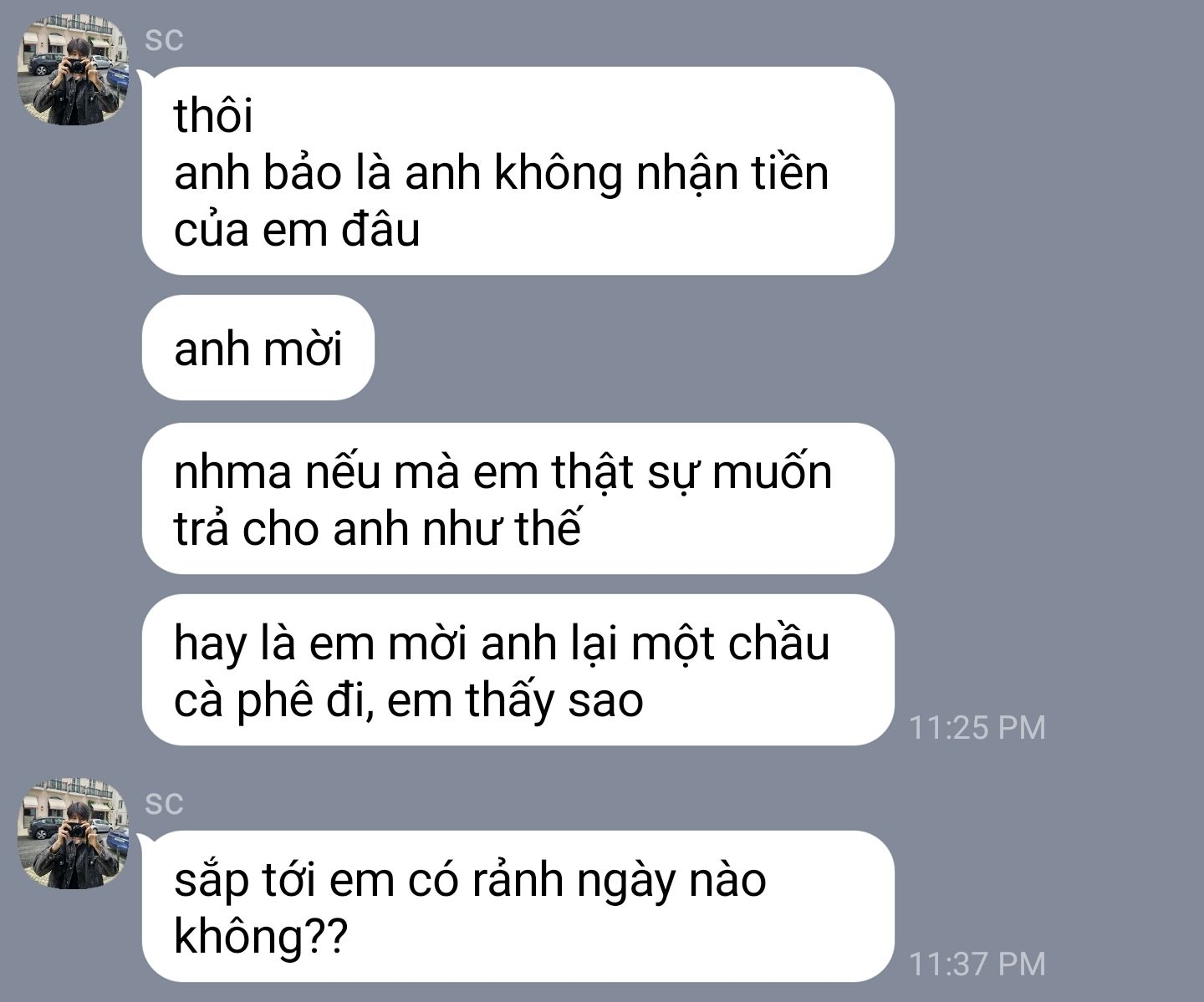Tap the SC sender name above "sắp tới" message
Image resolution: width=1204 pixels, height=1002 pixels.
click(x=164, y=804)
